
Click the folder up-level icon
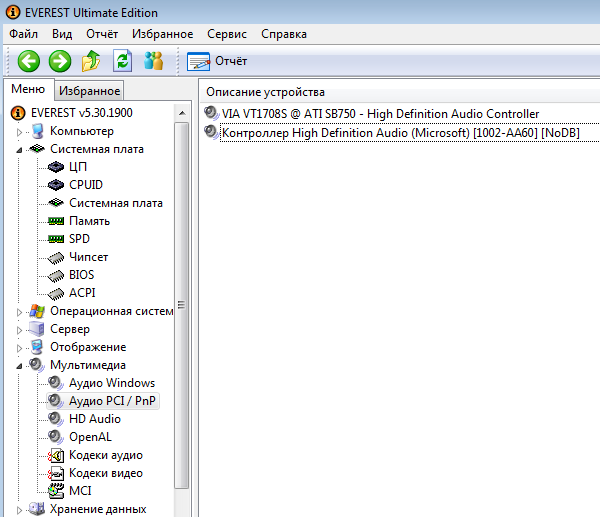click(x=91, y=61)
